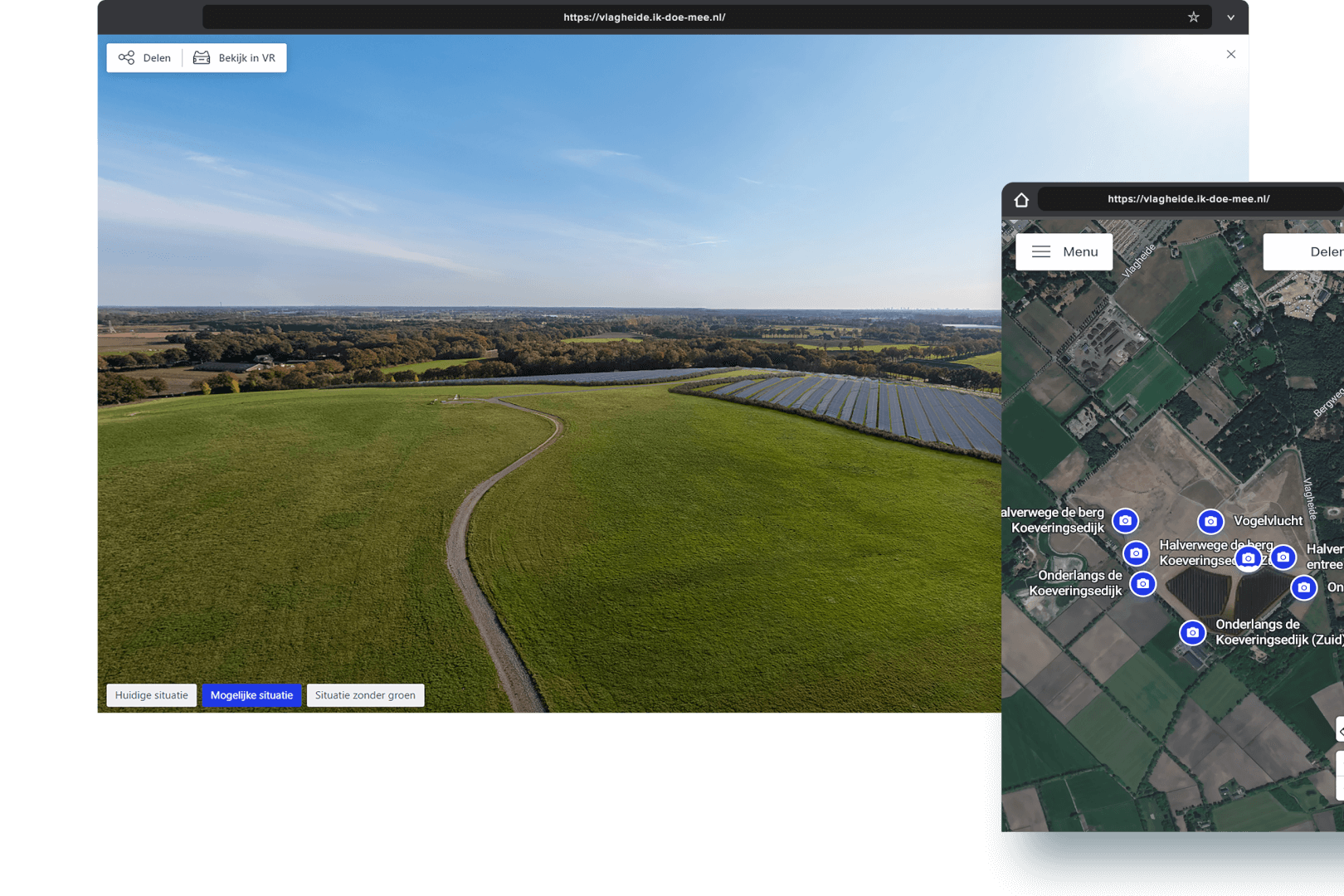Click the camera marker overlapping the 'Halverwege de berg' text
The image size is (1344, 896).
tap(1248, 558)
